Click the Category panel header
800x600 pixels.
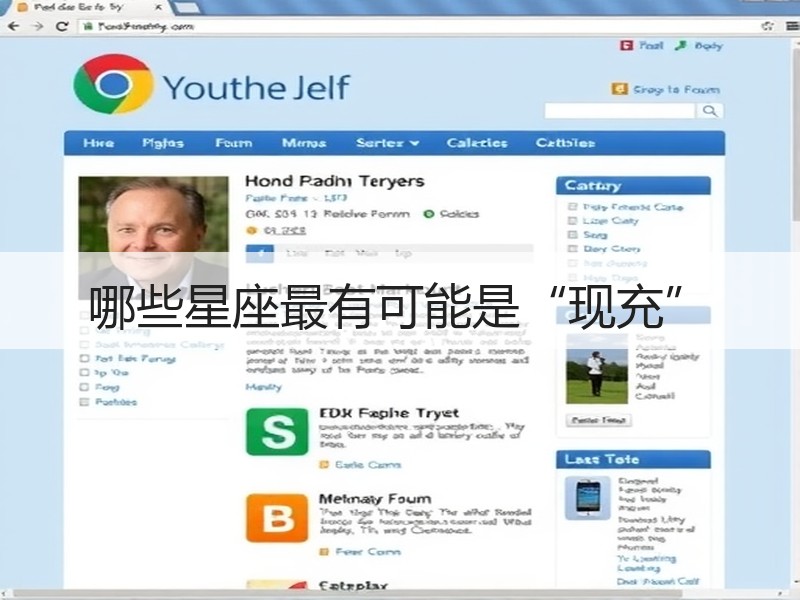[633, 186]
